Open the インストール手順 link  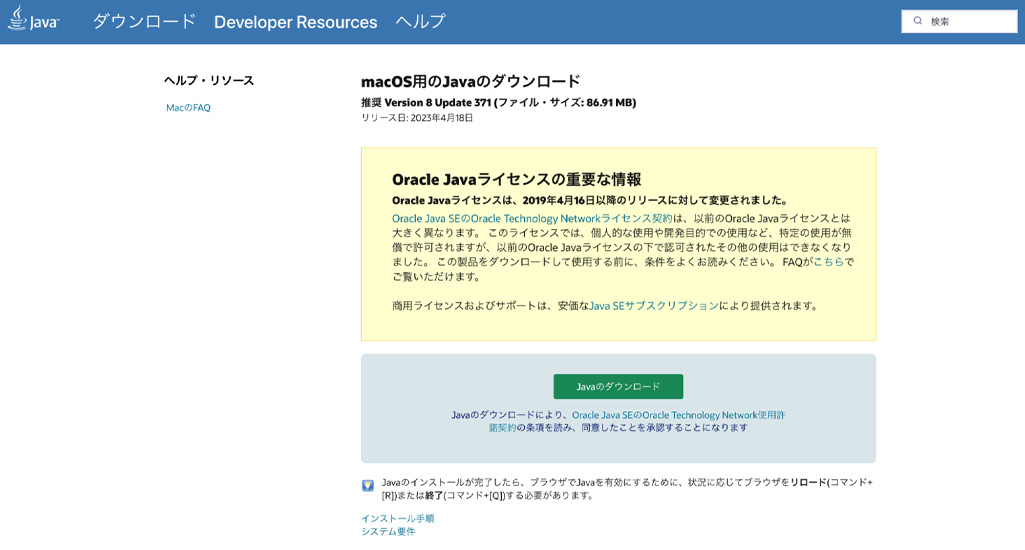tap(397, 519)
